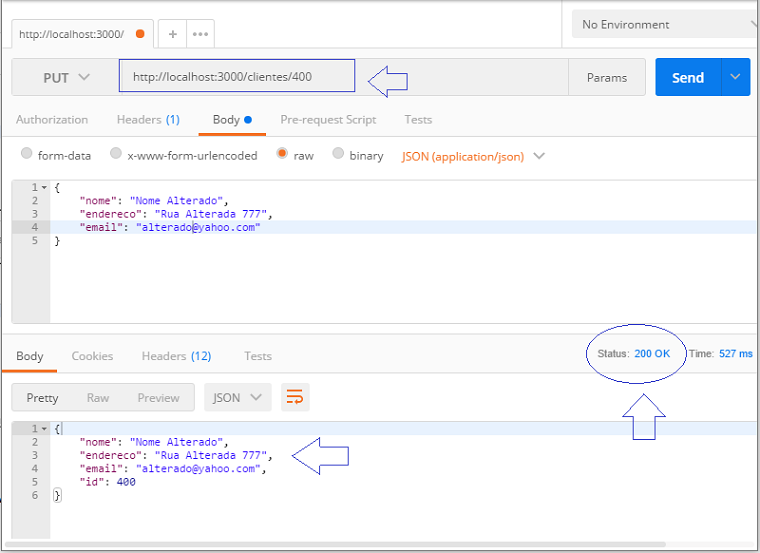Screen dimensions: 760x553
Task: Collapse the request JSON line 1 fold arrow
Action: pos(44,188)
